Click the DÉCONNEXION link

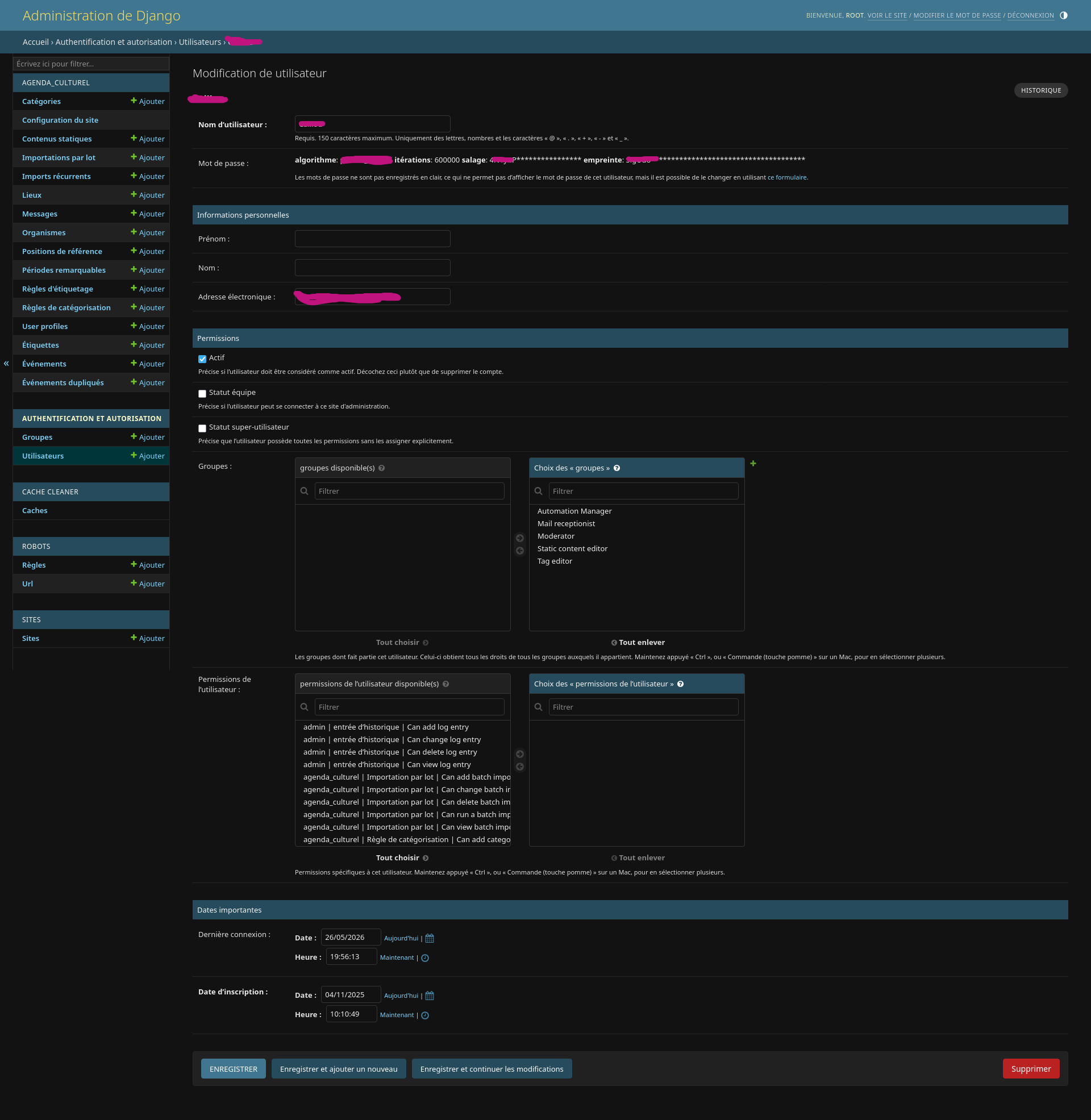click(x=1030, y=15)
